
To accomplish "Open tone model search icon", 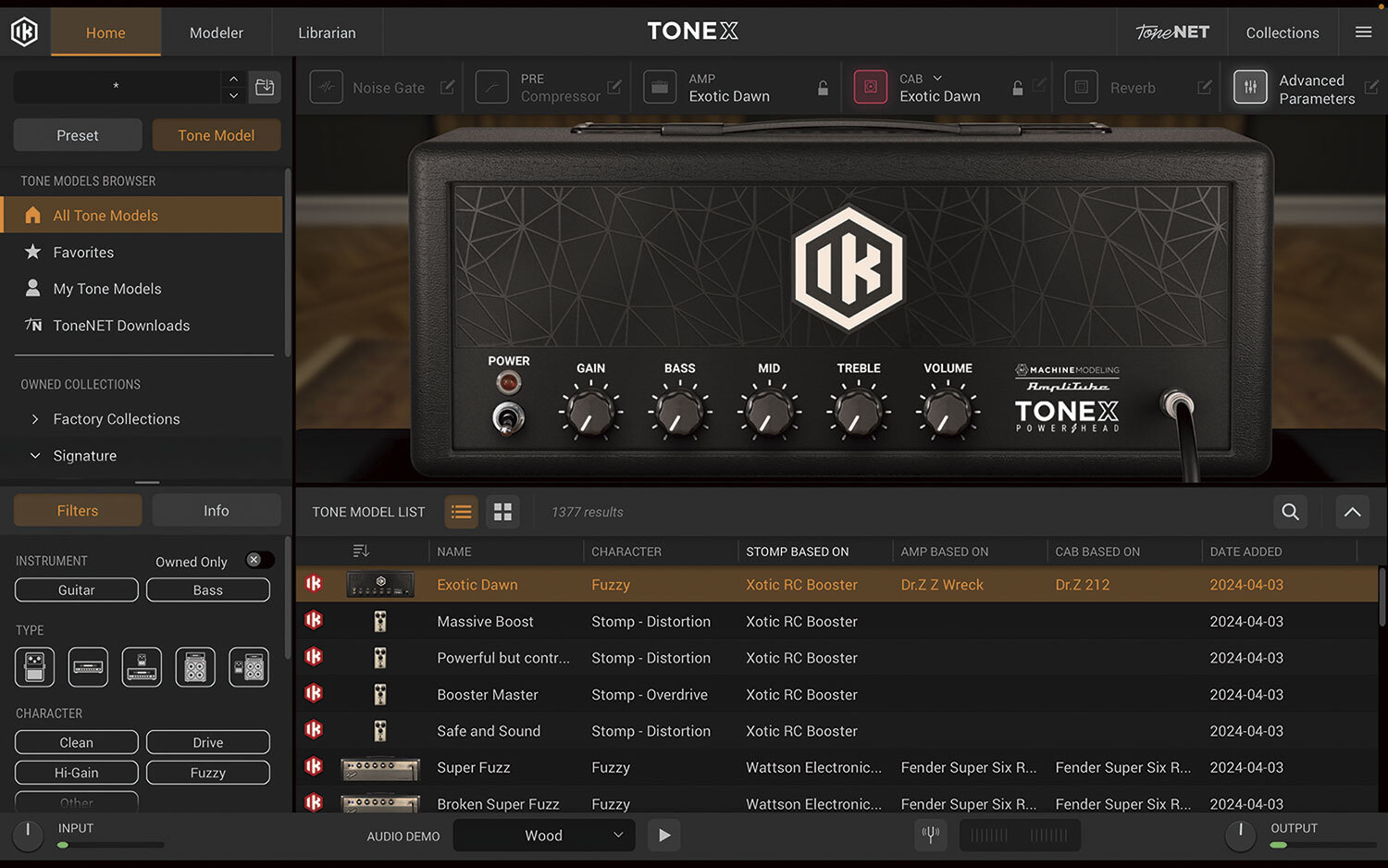I will pyautogui.click(x=1290, y=512).
